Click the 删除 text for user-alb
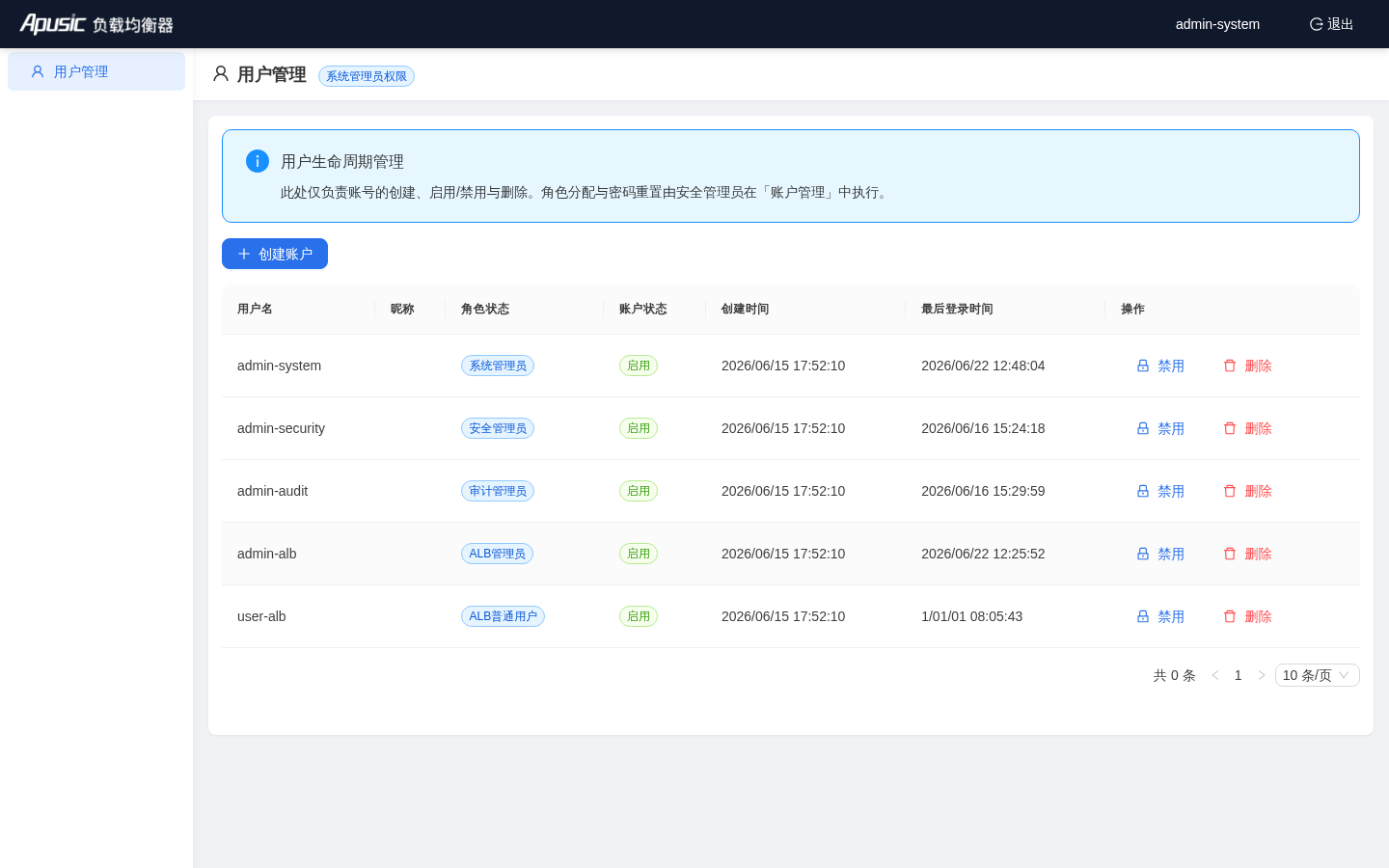 point(1258,616)
